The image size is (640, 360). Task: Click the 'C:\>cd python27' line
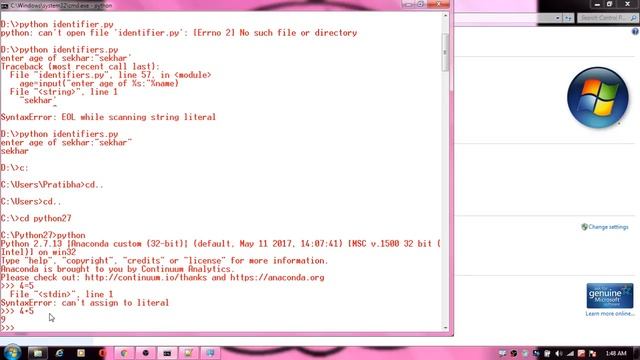36,218
